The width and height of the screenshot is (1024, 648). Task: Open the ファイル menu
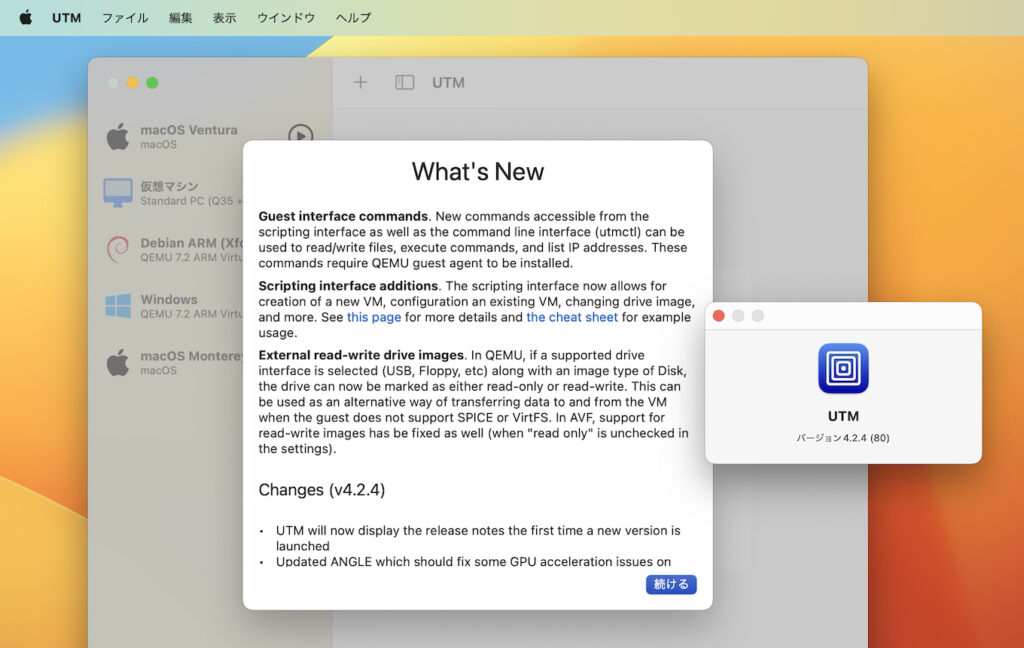[x=124, y=17]
